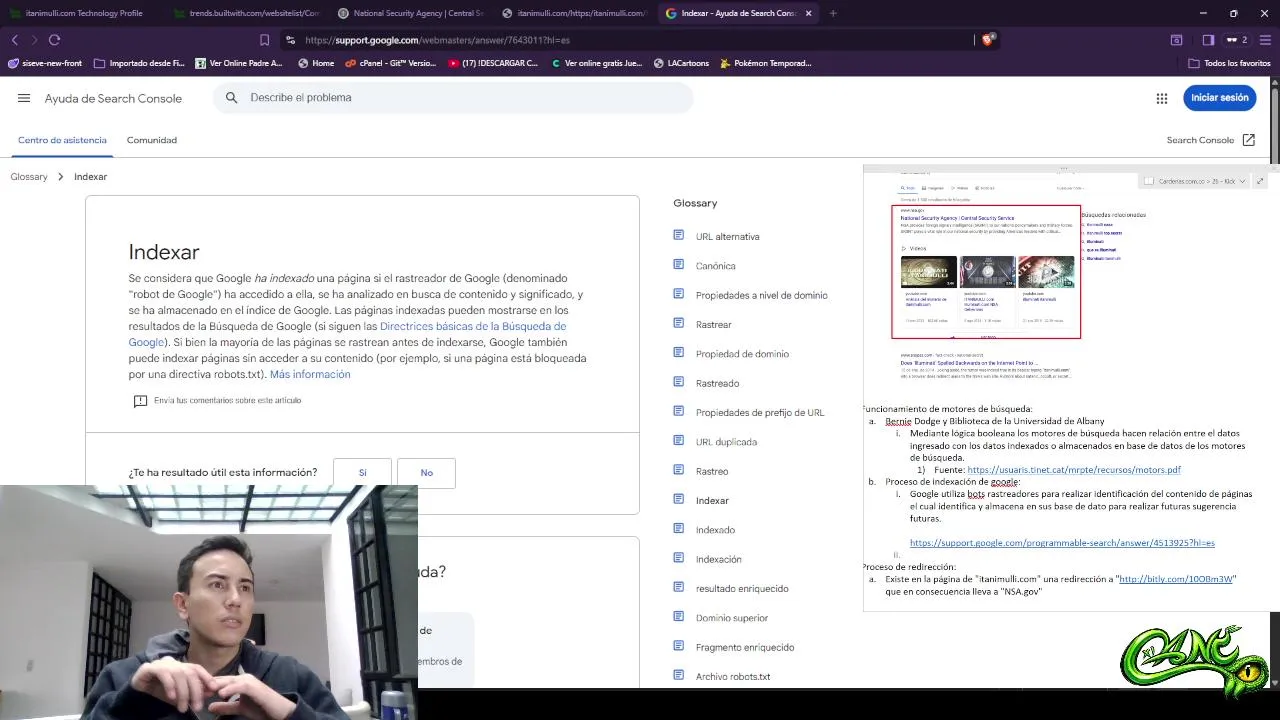Open the Indexación glossary entry

coord(719,559)
